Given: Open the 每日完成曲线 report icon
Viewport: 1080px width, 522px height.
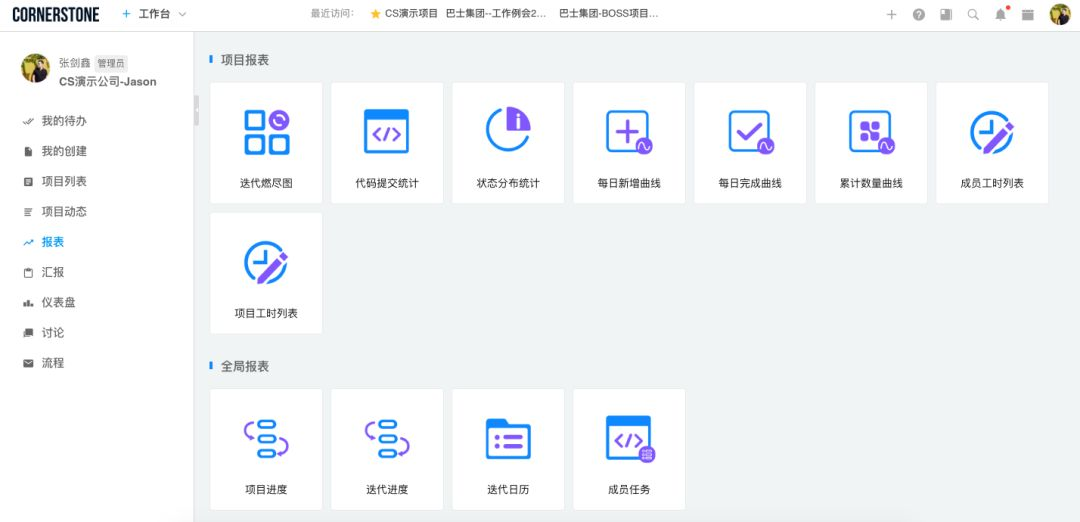Looking at the screenshot, I should tap(751, 132).
